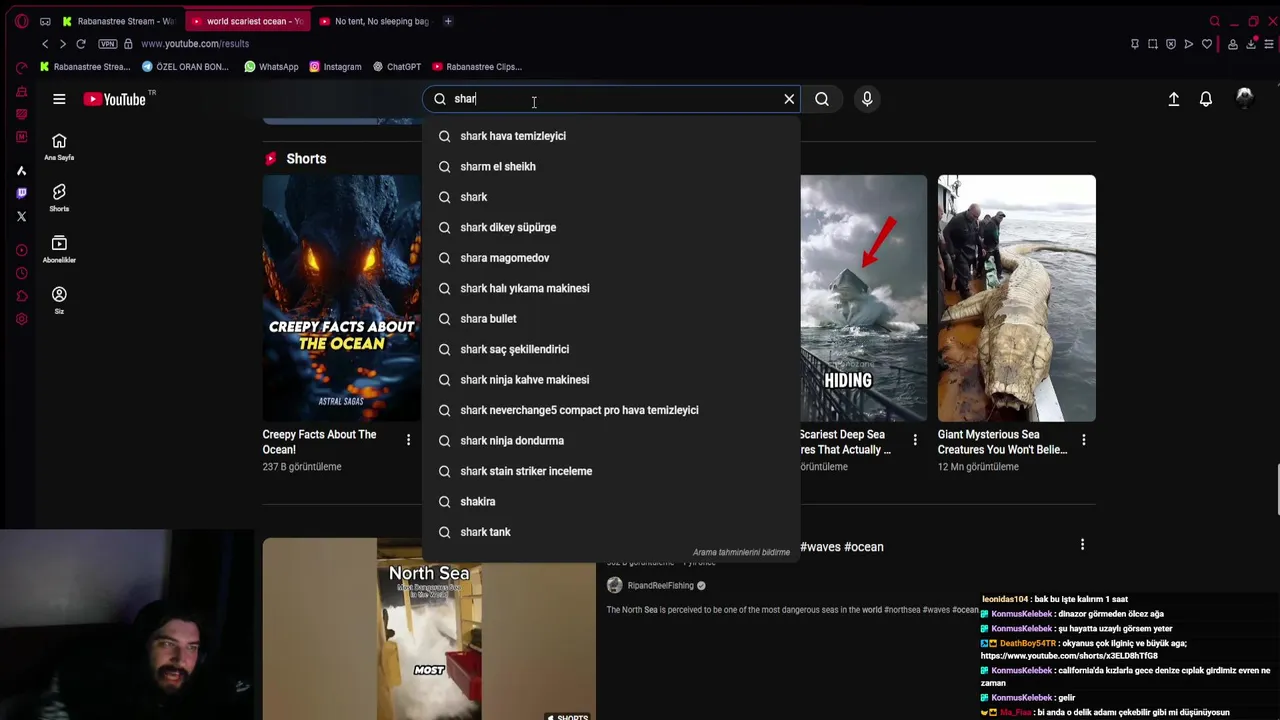This screenshot has width=1280, height=720.
Task: Submit search with the magnifier button
Action: coord(822,99)
